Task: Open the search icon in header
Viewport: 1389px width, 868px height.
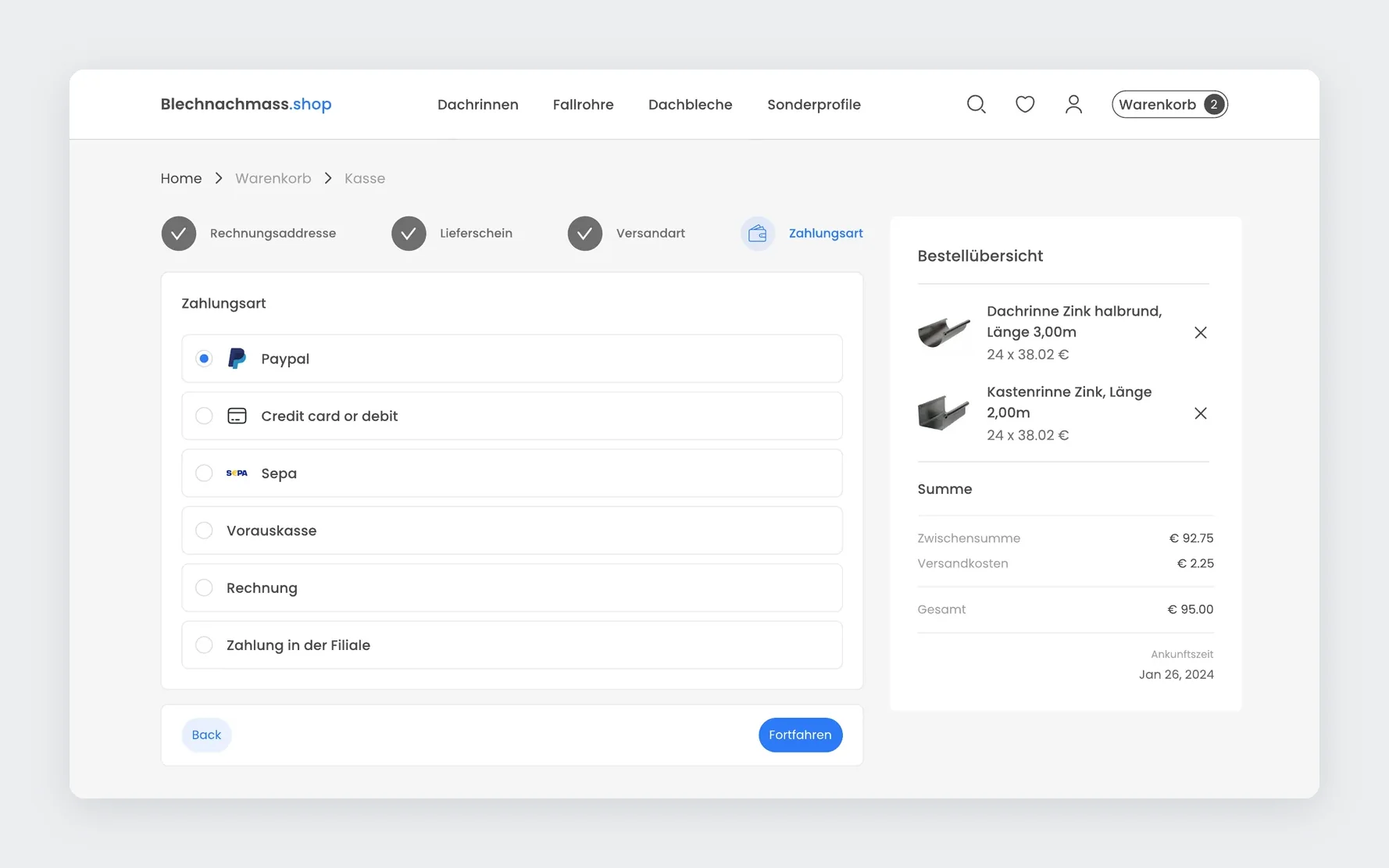Action: (976, 104)
